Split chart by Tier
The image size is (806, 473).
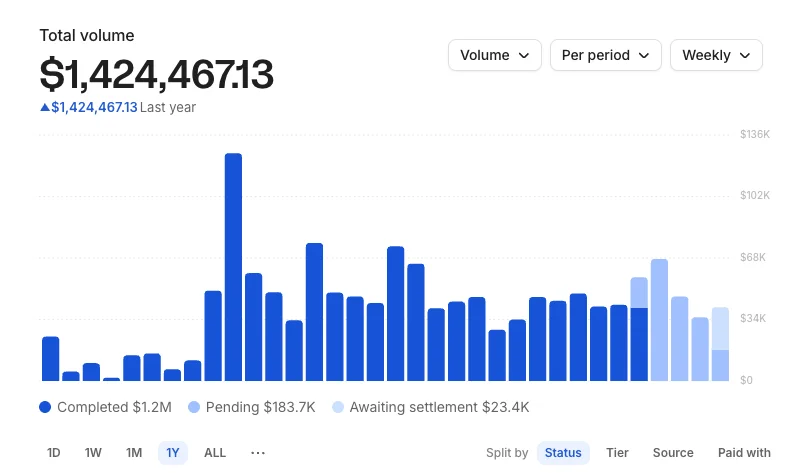[x=617, y=452]
